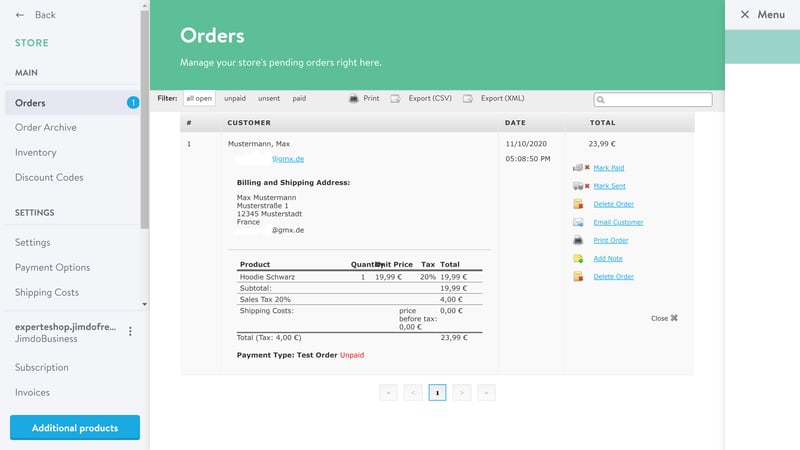Click the cash icon beside Mark Paid
This screenshot has height=450, width=800.
tap(578, 168)
